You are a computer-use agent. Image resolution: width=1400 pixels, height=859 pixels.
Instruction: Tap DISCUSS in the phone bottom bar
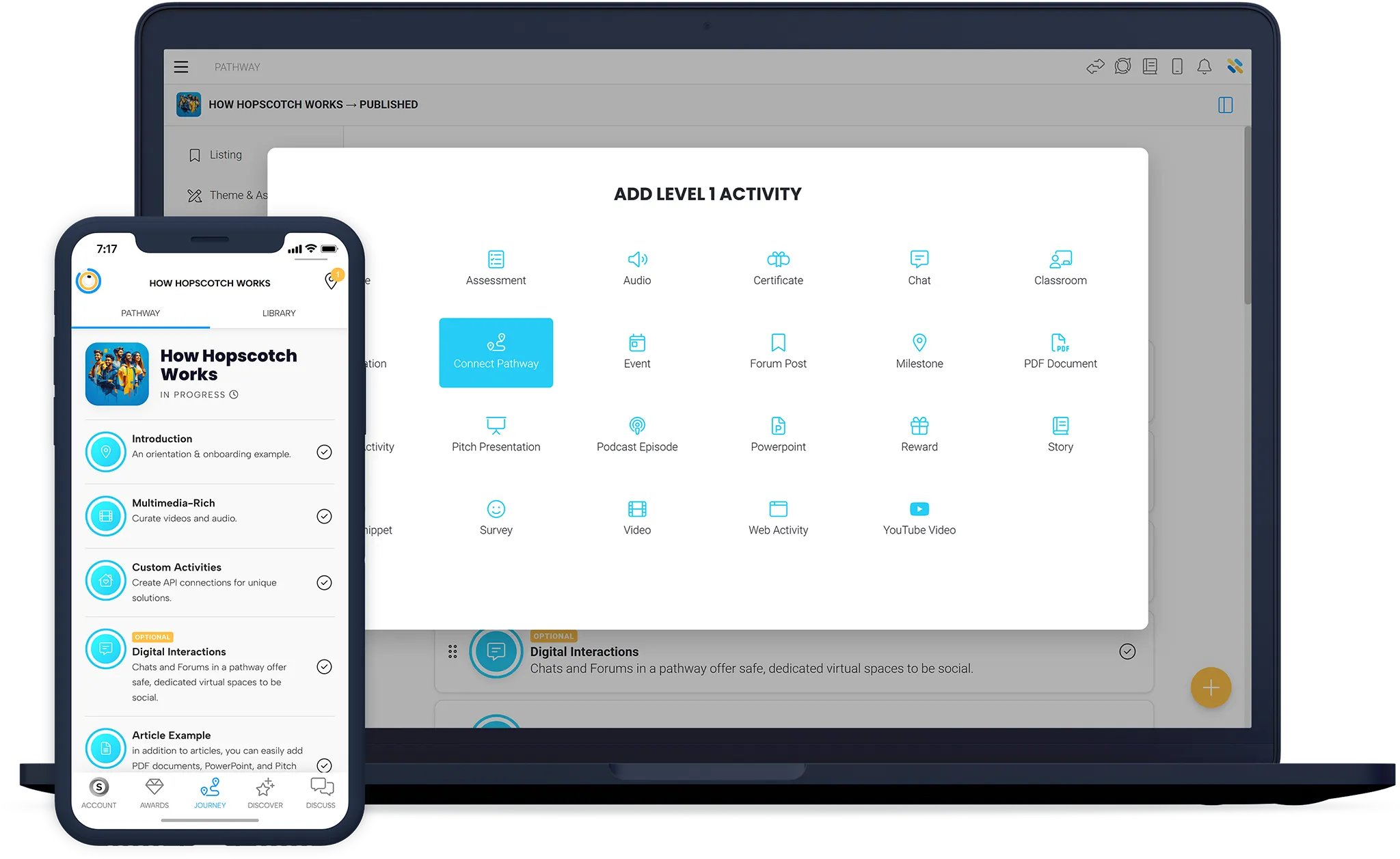(x=321, y=793)
